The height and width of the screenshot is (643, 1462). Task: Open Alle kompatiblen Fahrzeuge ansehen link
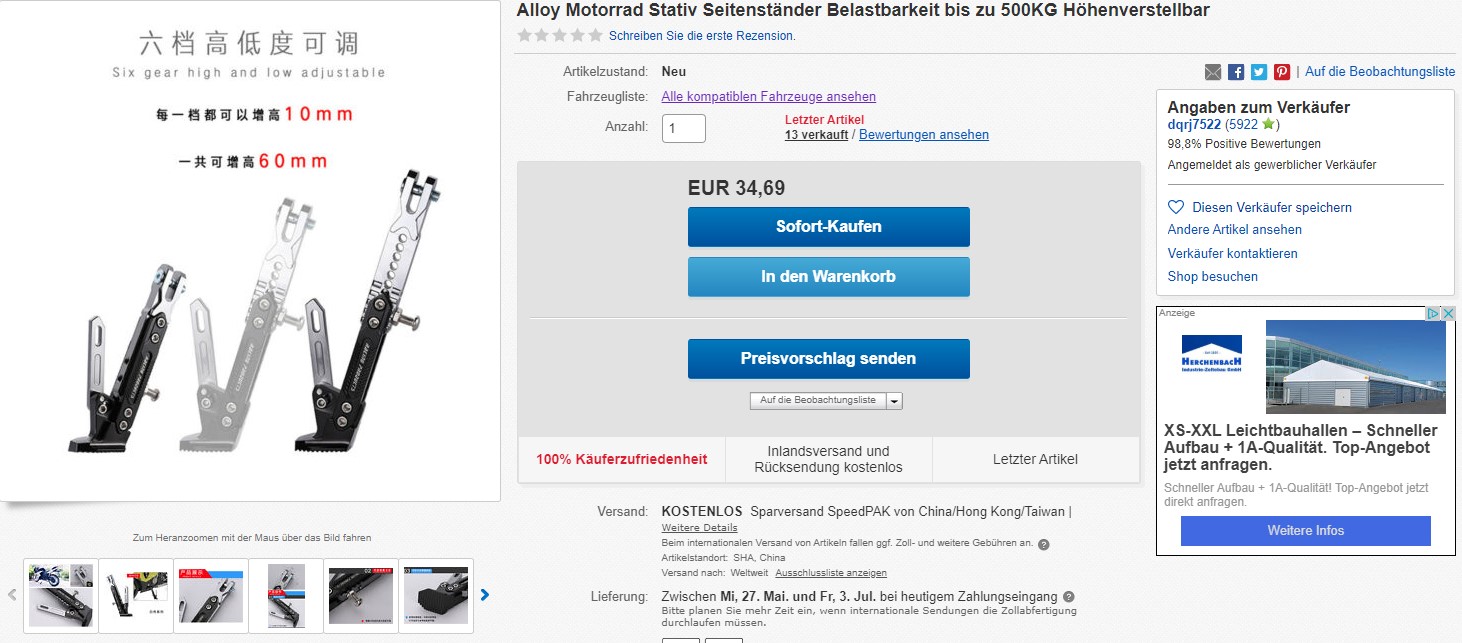[768, 97]
